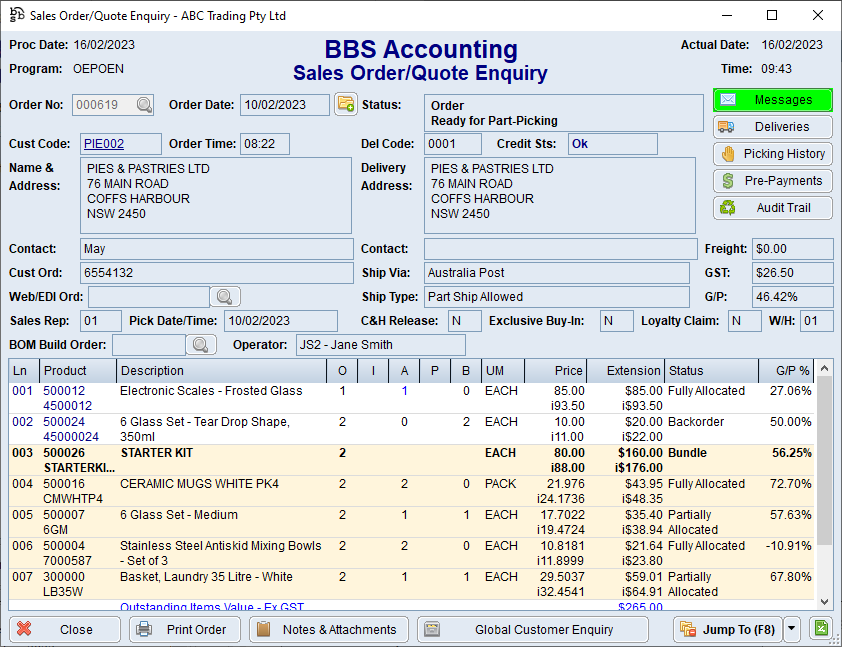The width and height of the screenshot is (842, 647).
Task: Click the green Excel export icon
Action: point(820,629)
